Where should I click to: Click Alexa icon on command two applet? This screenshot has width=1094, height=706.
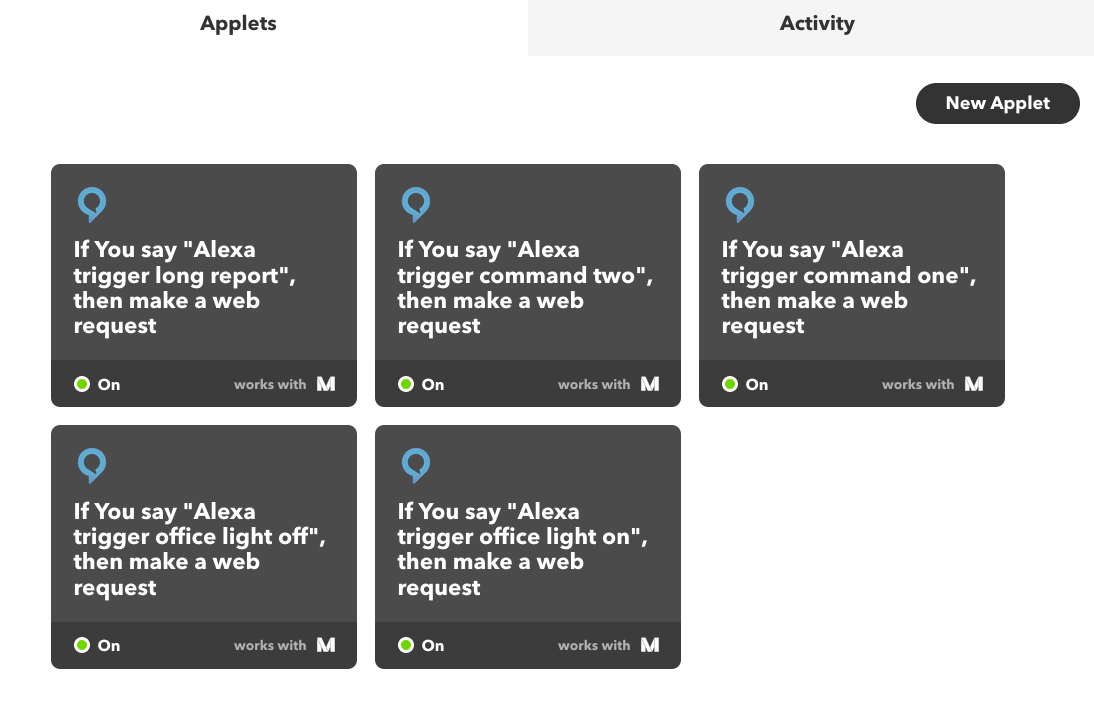point(416,204)
